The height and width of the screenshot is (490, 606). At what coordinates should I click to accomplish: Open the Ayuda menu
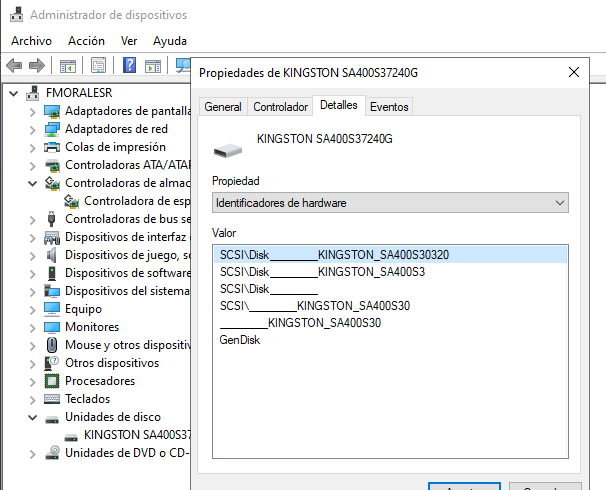coord(170,41)
